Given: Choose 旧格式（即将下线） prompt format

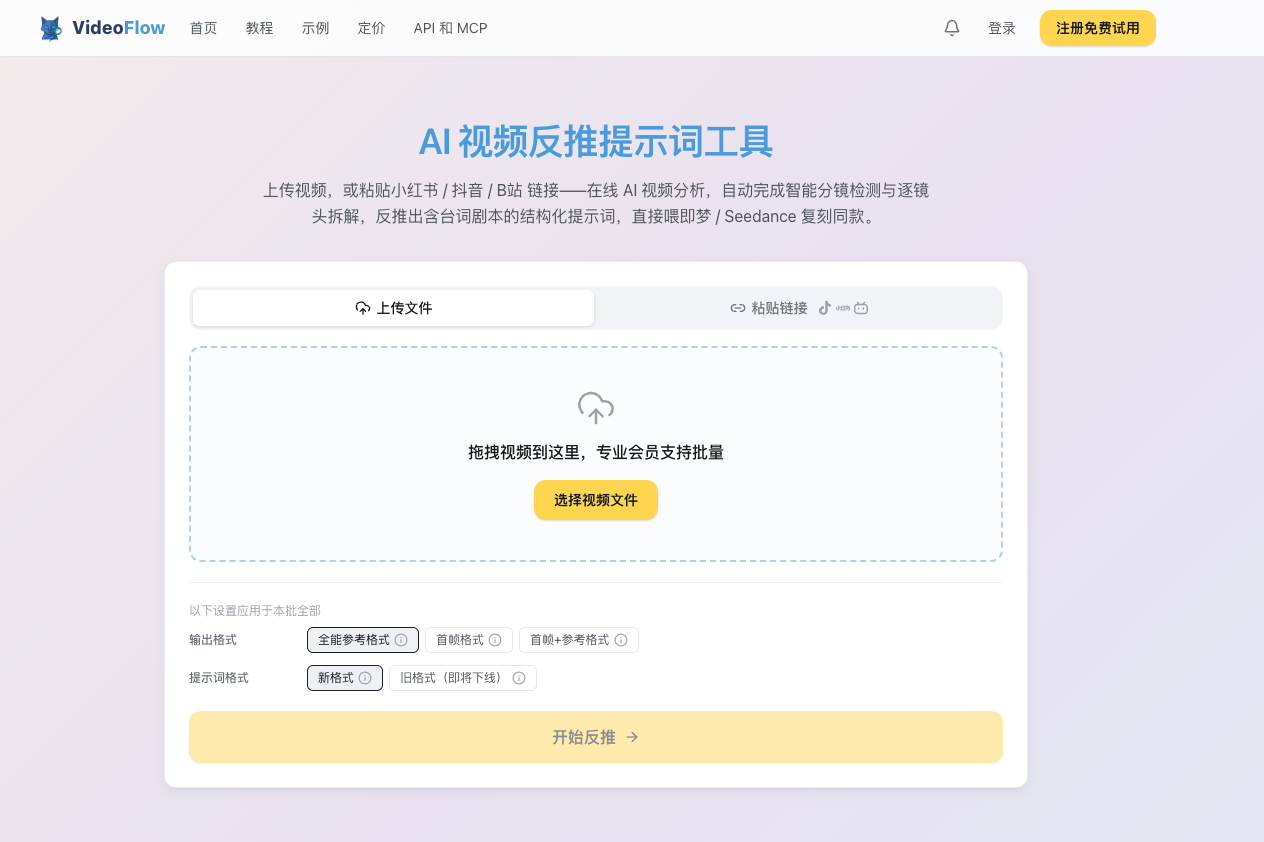Looking at the screenshot, I should (463, 678).
